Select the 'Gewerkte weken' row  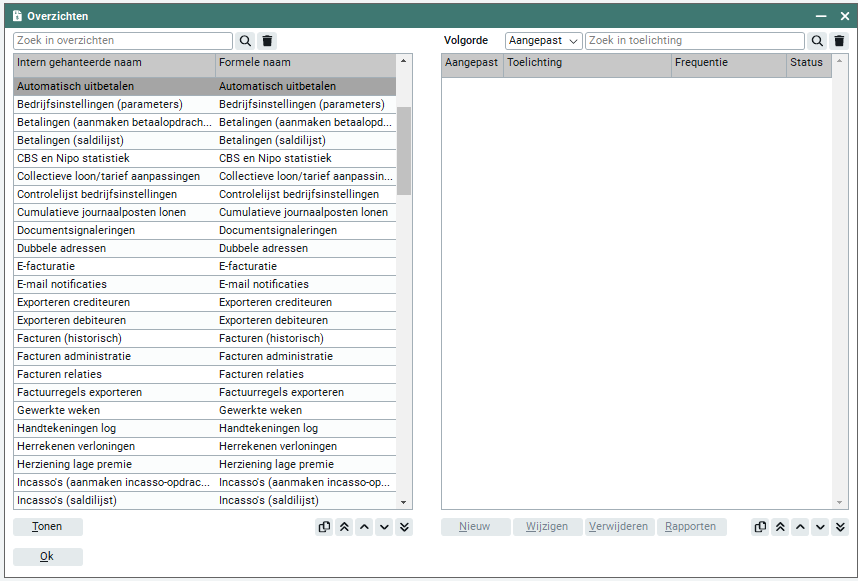[x=114, y=410]
